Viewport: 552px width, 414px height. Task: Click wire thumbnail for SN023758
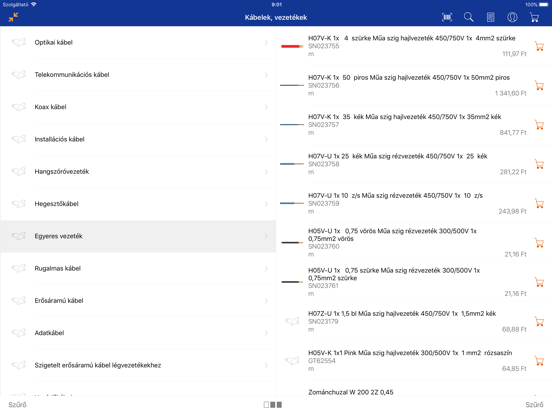click(292, 164)
